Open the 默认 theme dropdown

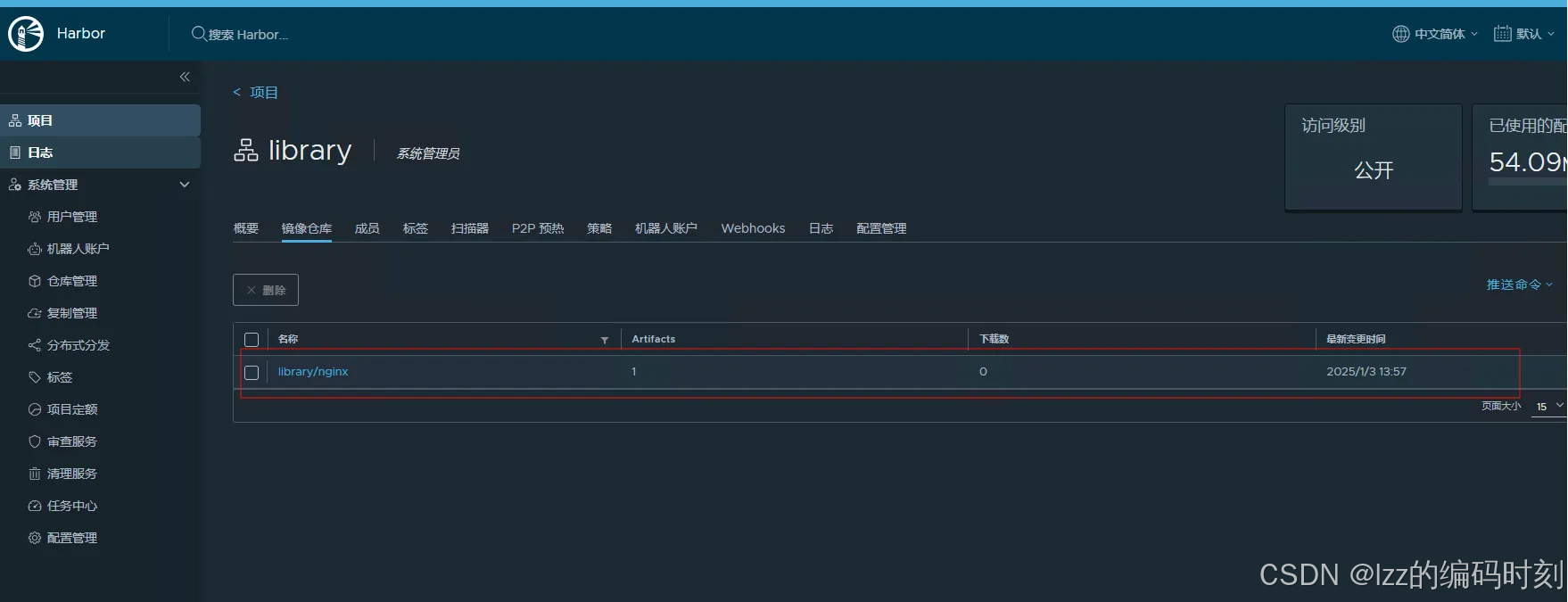[1524, 34]
